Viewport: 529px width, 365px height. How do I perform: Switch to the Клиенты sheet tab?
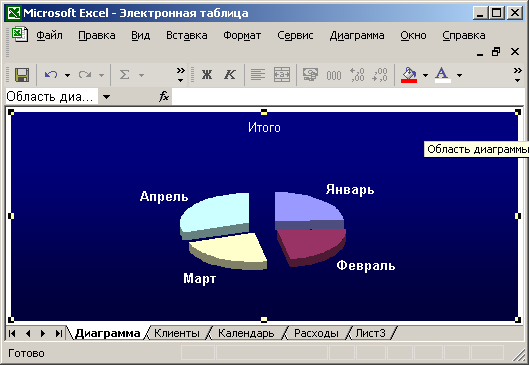[x=177, y=333]
